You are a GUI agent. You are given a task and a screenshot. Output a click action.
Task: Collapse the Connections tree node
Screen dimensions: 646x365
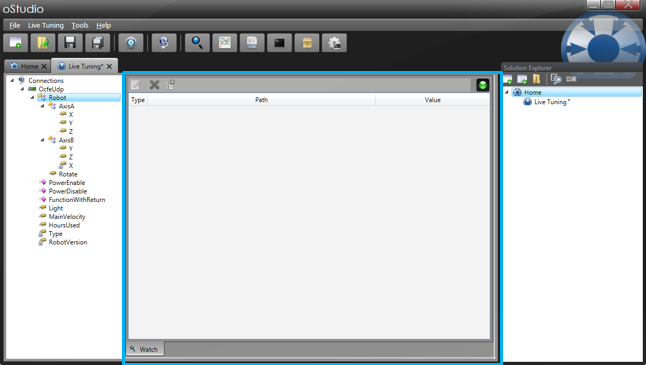[x=12, y=80]
